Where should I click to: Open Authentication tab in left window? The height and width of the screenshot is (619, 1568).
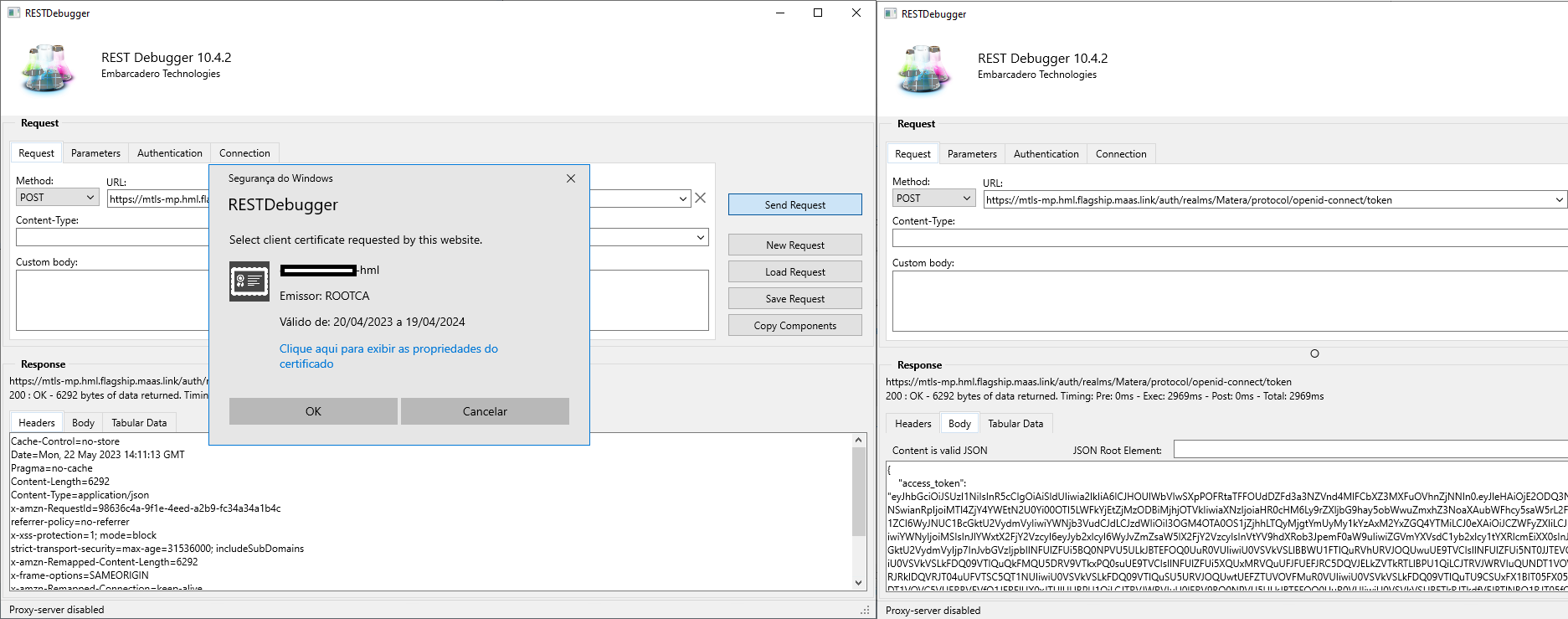[170, 153]
